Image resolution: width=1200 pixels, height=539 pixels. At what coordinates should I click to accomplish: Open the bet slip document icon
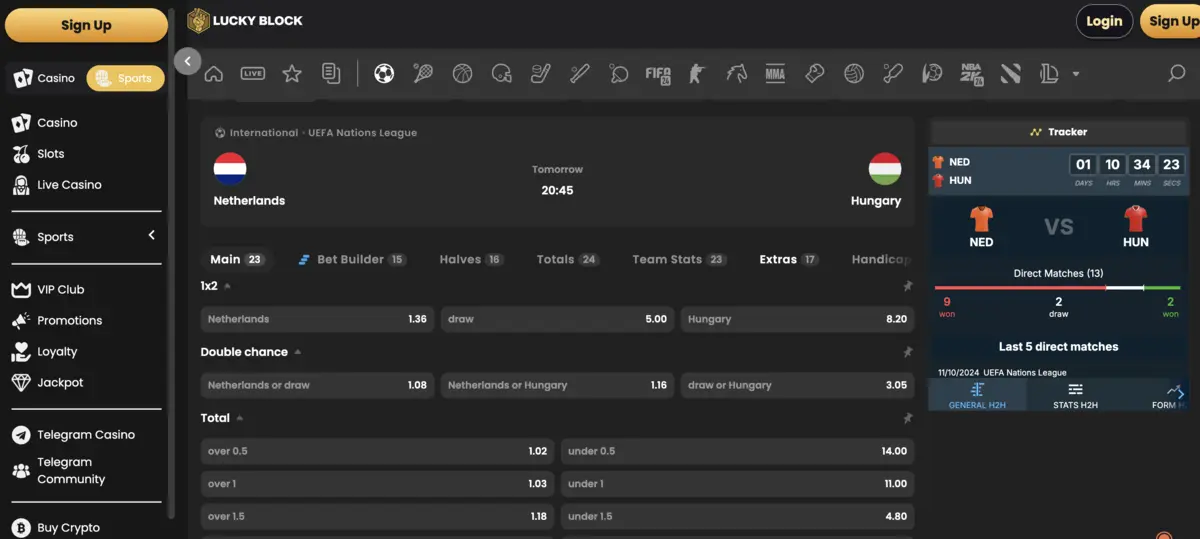click(331, 73)
